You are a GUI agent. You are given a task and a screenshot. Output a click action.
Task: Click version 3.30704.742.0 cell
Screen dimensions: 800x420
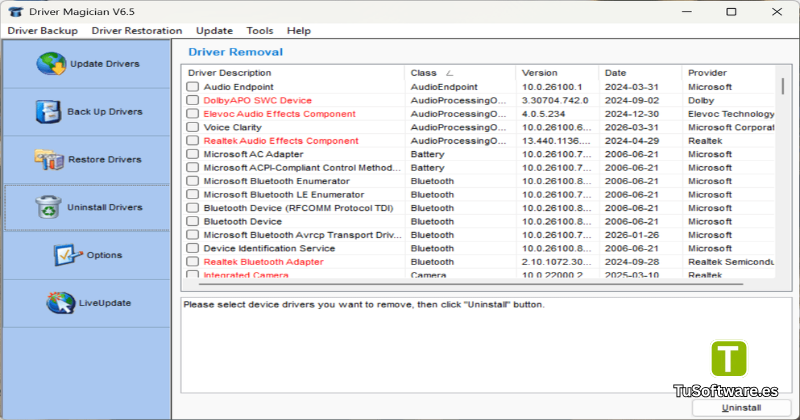tap(555, 100)
